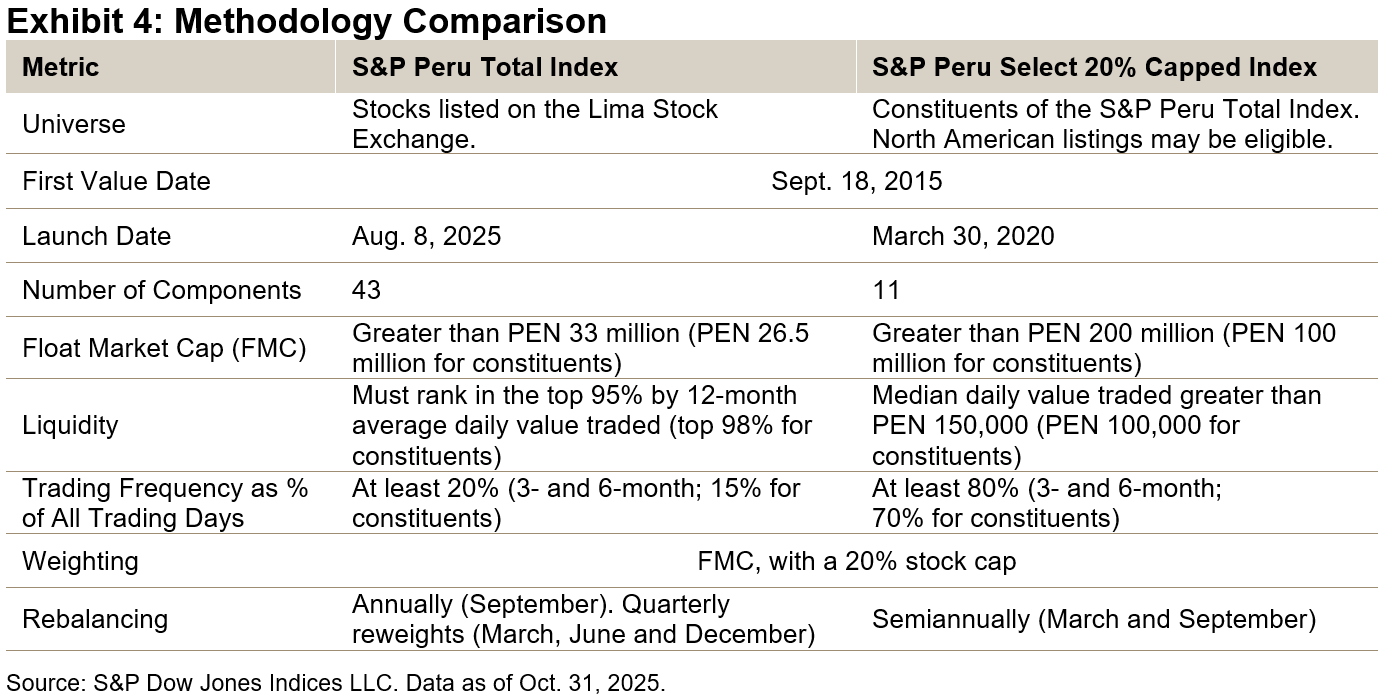Select the component count 43
Screen dimensions: 1390x700
click(367, 290)
